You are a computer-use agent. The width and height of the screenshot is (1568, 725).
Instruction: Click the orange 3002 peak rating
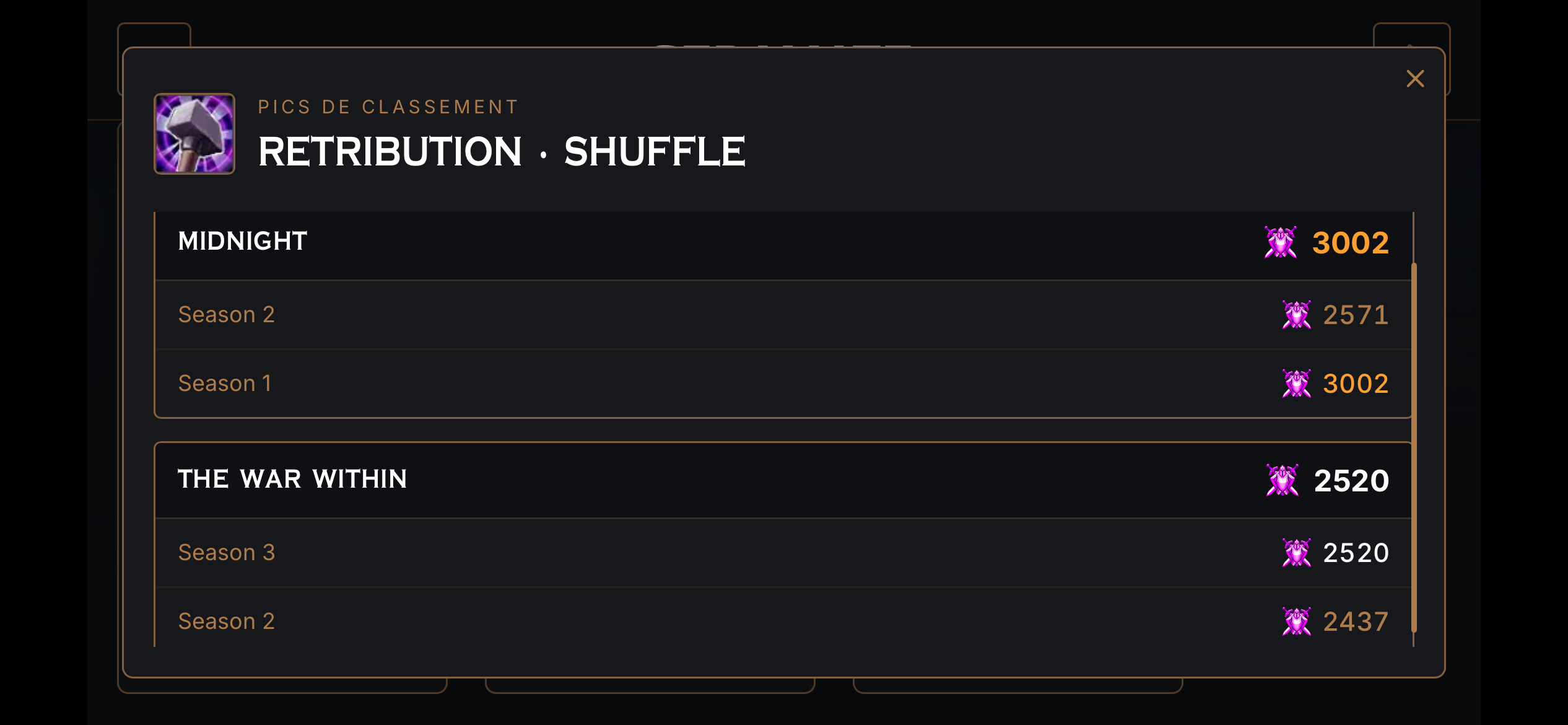pos(1350,242)
